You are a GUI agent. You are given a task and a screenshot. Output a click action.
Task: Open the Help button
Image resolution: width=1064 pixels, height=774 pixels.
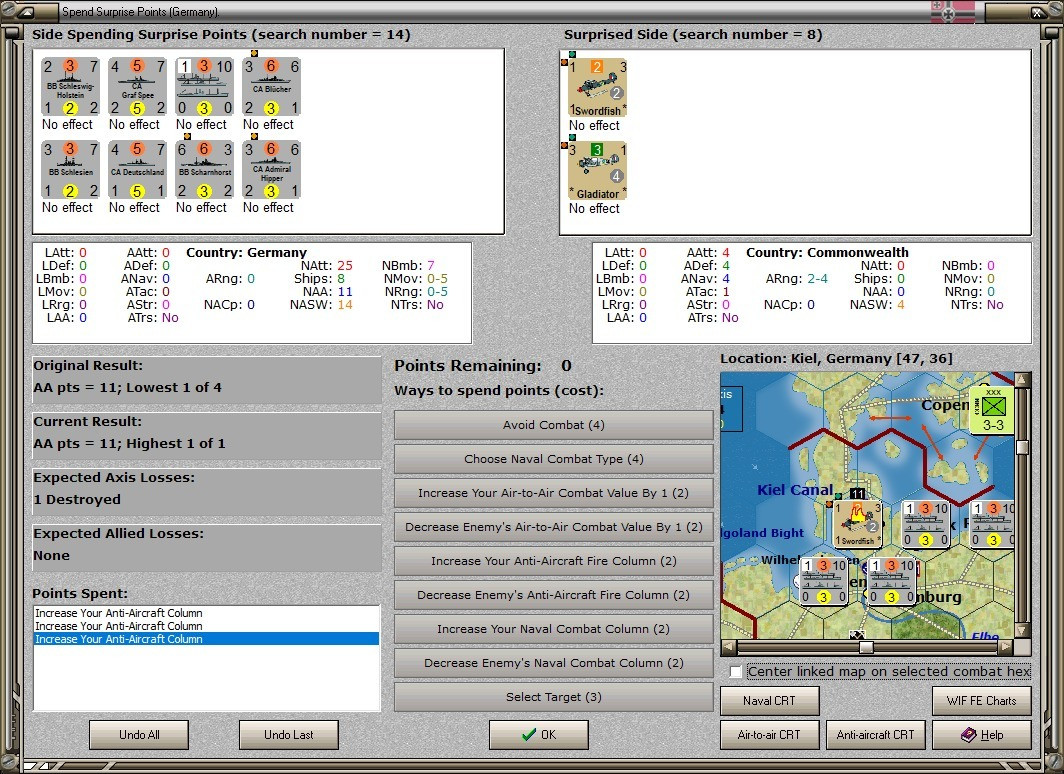click(982, 735)
